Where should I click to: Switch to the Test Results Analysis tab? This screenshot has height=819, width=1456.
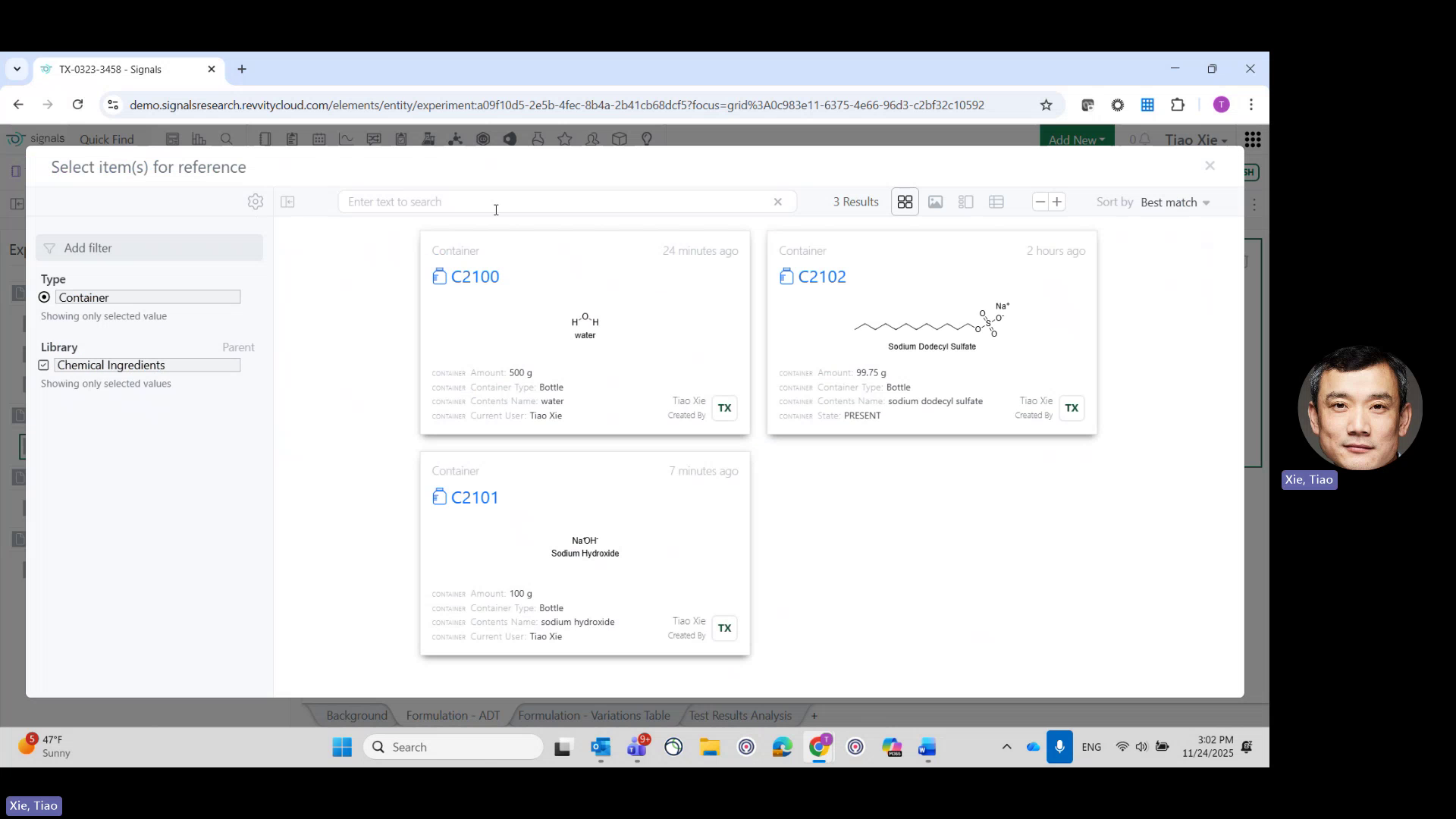pos(739,715)
